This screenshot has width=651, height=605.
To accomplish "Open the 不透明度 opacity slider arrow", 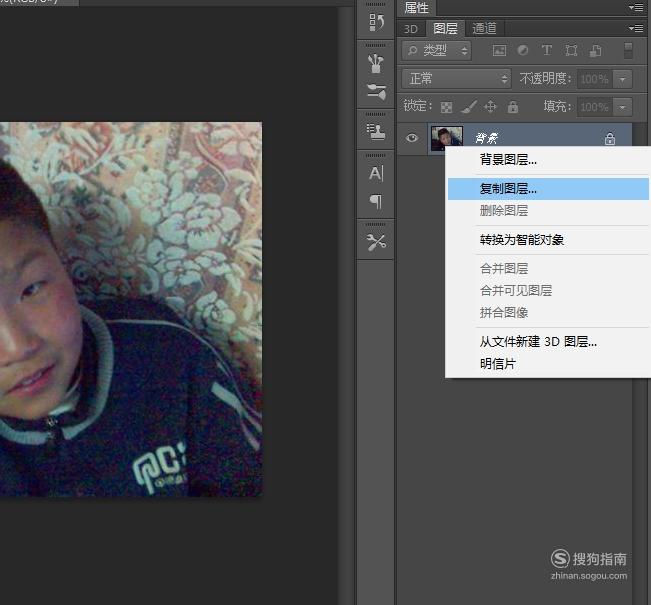I will click(x=622, y=79).
